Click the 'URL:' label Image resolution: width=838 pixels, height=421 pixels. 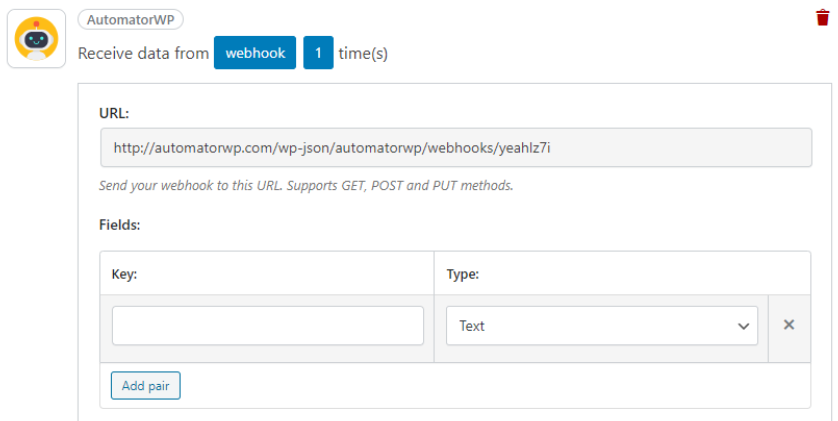tap(114, 113)
